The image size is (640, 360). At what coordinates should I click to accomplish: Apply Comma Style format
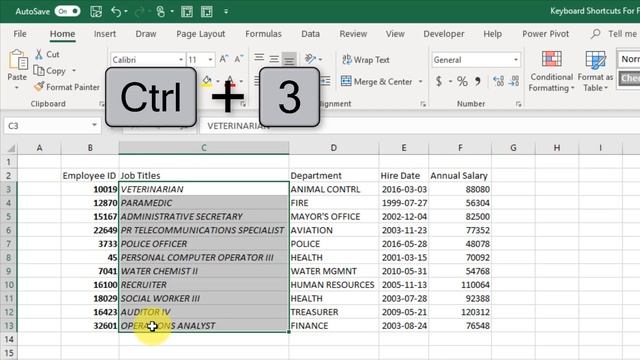pos(477,81)
